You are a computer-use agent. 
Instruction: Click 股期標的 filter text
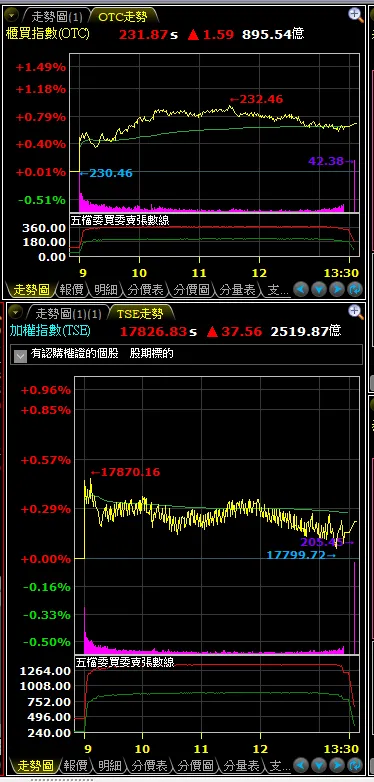pos(152,354)
